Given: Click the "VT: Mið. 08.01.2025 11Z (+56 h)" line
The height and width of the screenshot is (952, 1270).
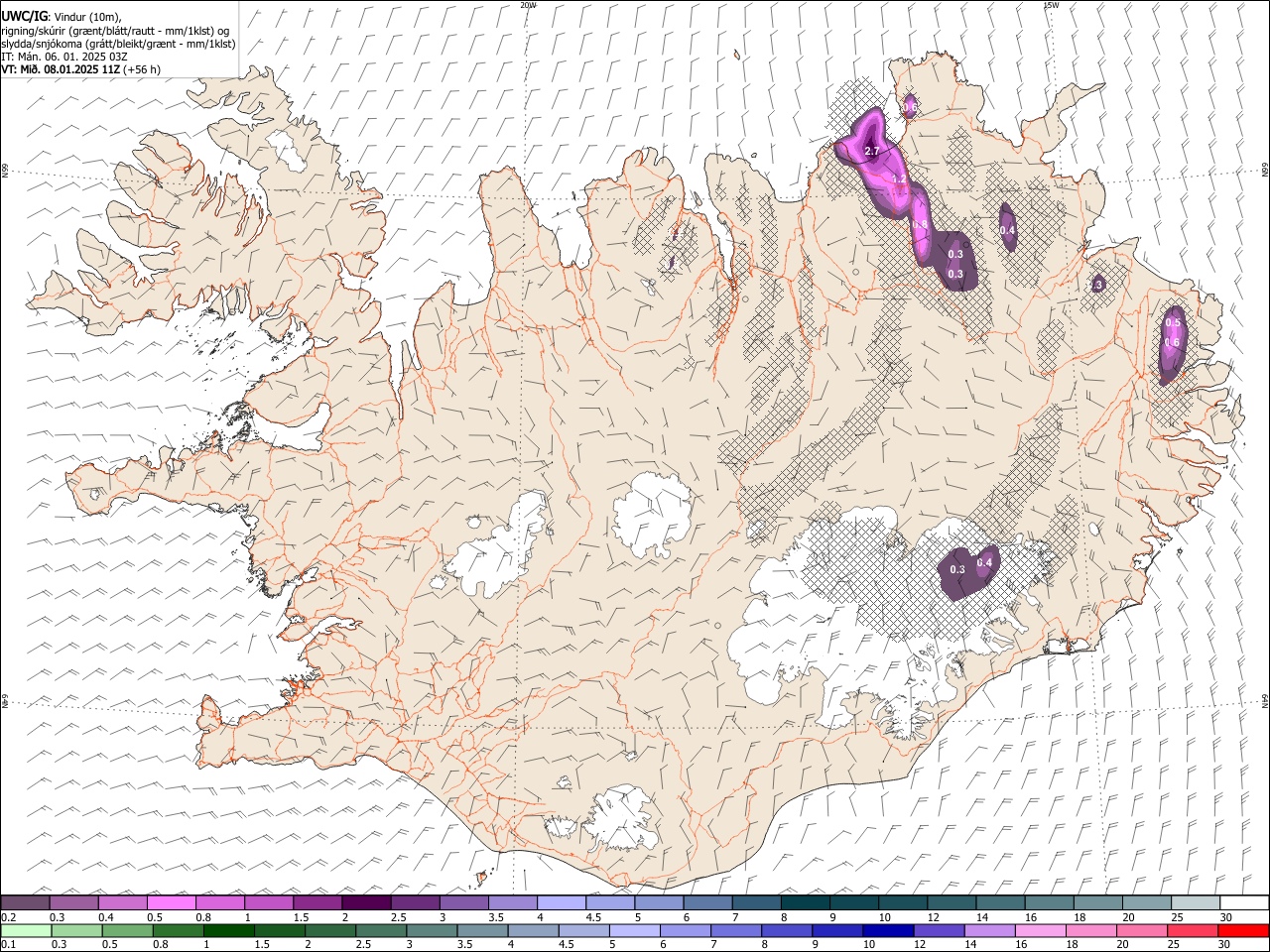Looking at the screenshot, I should (80, 69).
